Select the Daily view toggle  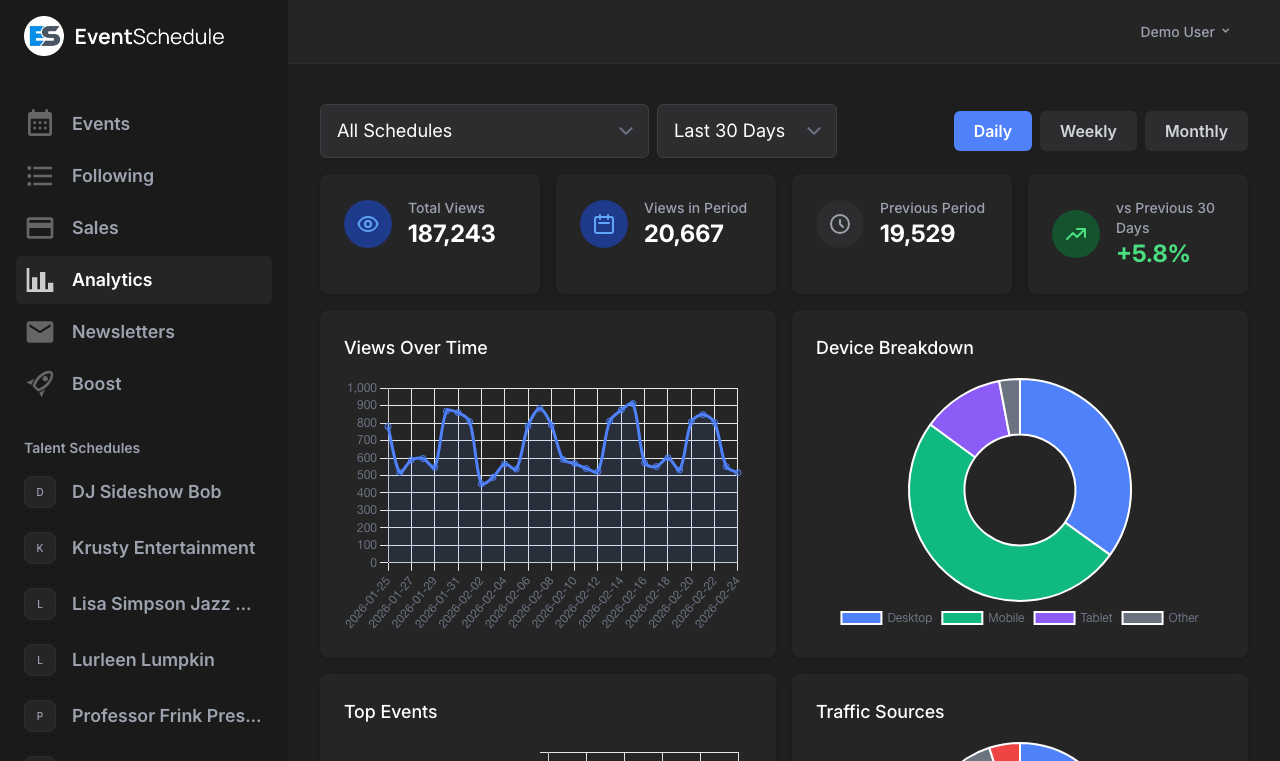pyautogui.click(x=992, y=131)
